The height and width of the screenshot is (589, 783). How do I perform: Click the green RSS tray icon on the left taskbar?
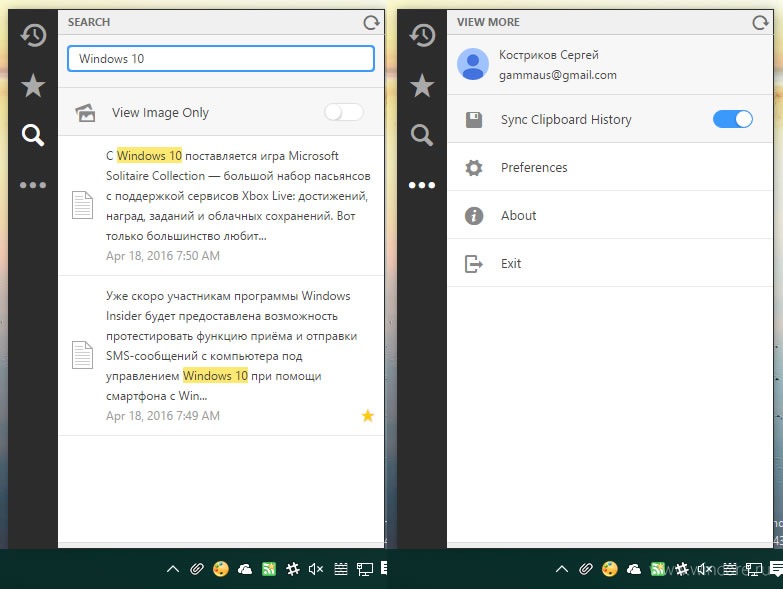269,569
